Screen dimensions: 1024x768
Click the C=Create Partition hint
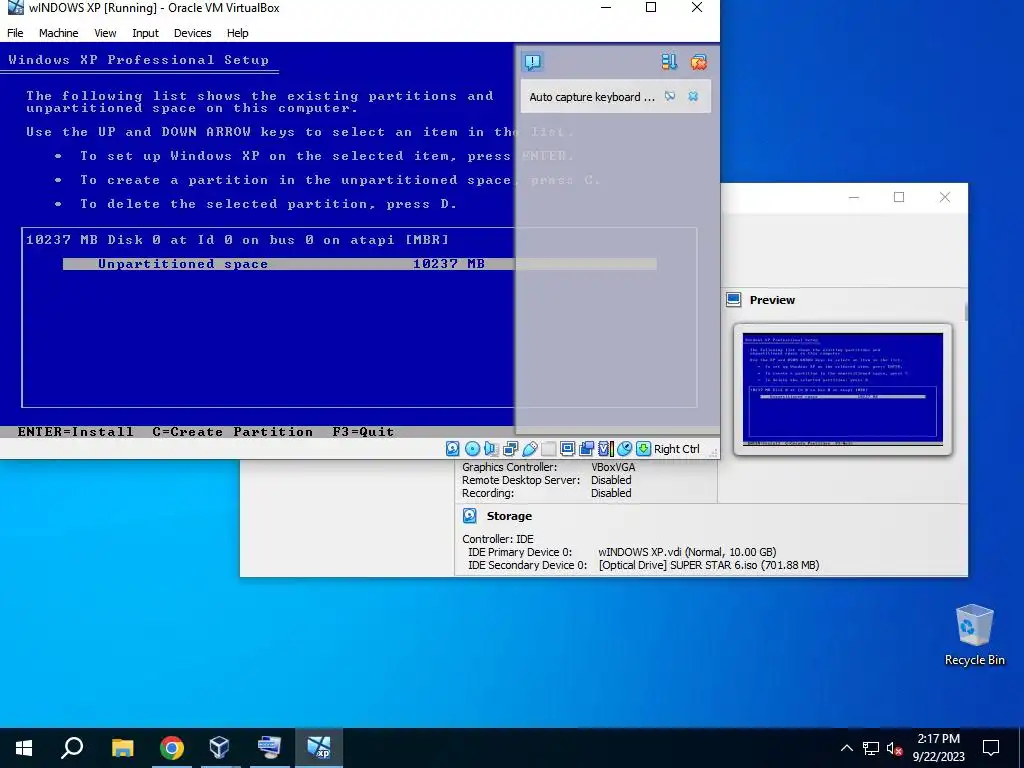232,432
